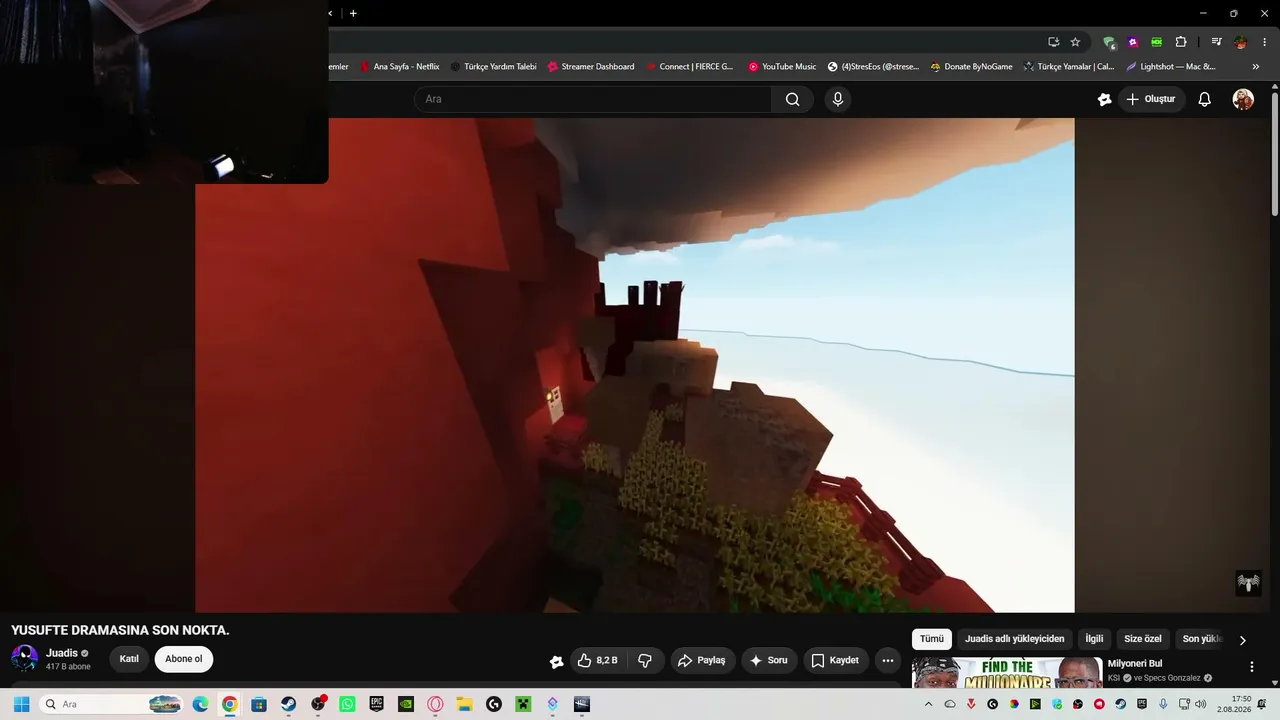Open a new browser tab with plus
Screen dimensions: 1280x720
pos(353,13)
